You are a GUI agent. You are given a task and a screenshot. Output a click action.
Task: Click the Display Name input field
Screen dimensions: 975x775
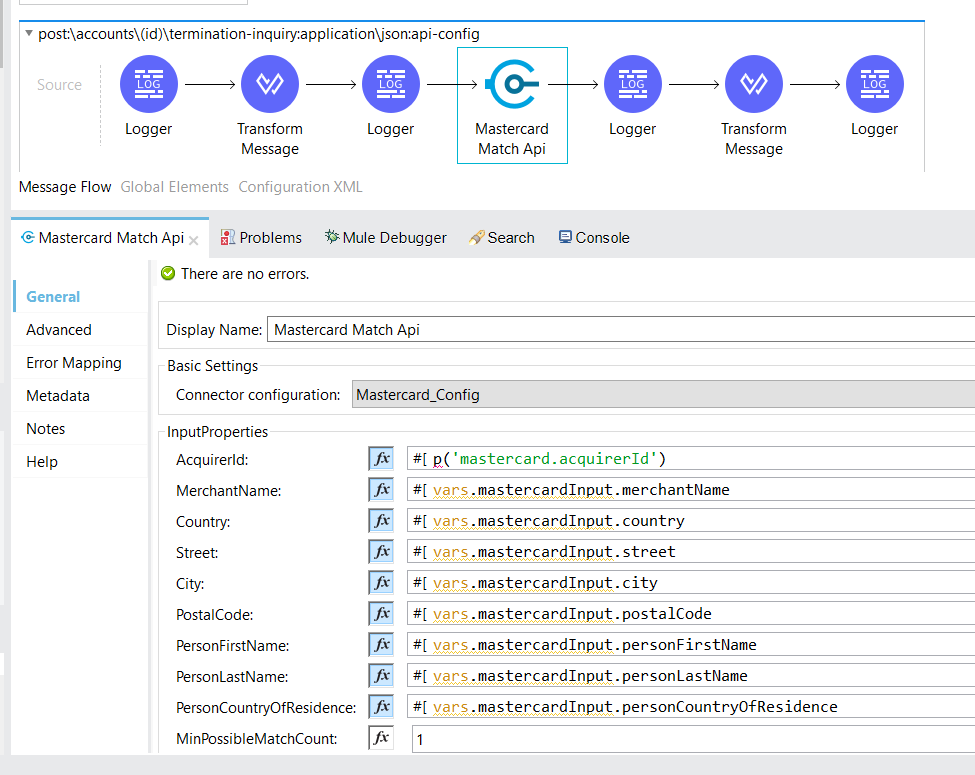point(621,330)
